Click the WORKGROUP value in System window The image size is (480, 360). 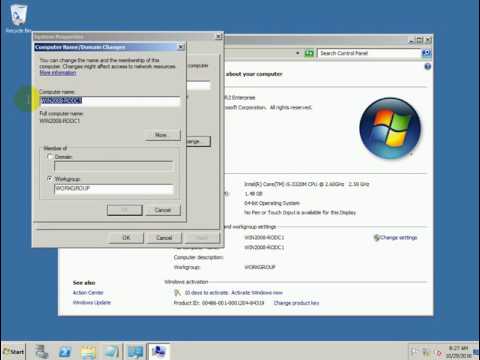[260, 267]
